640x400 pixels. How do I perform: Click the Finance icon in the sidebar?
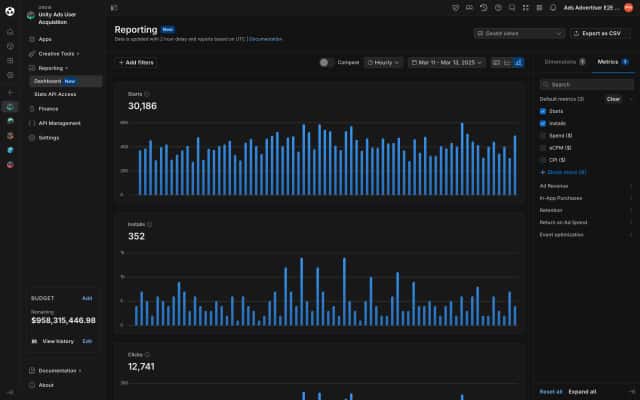(x=32, y=109)
